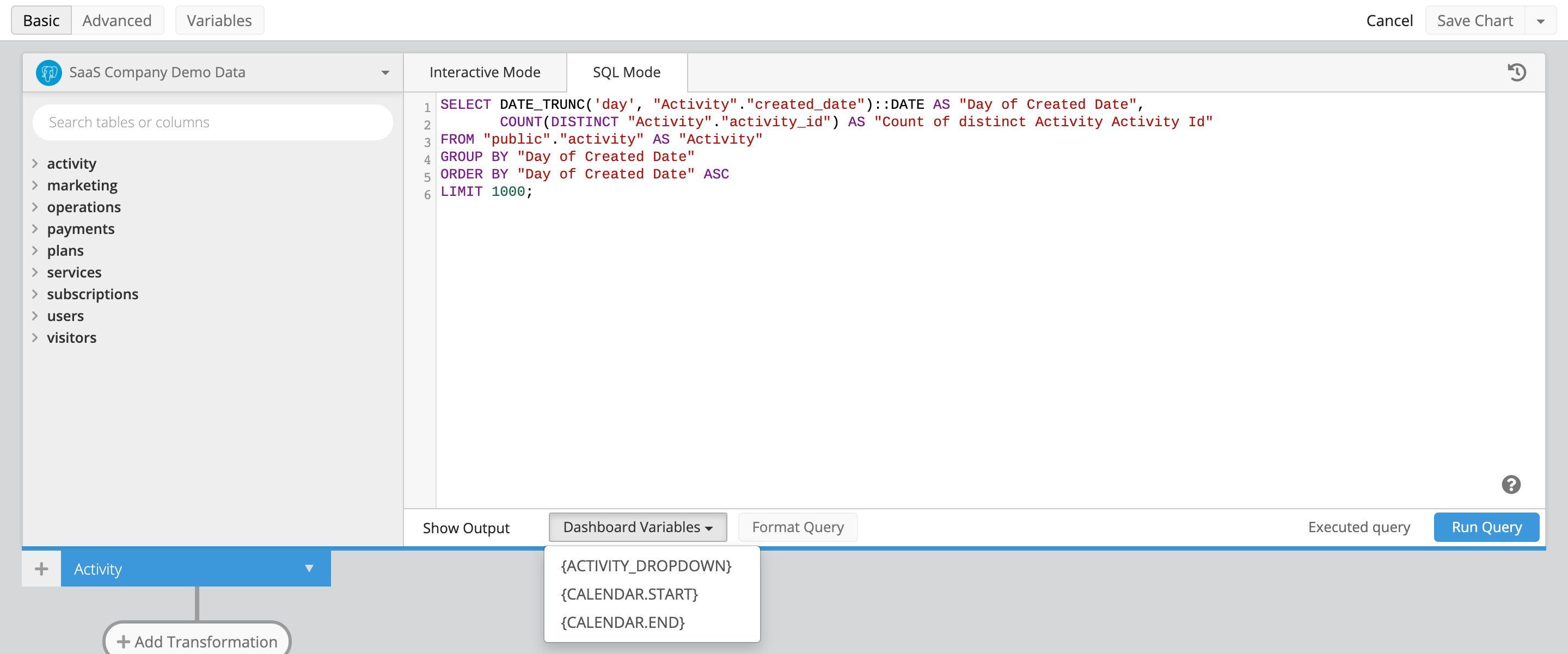Expand the visitors table
Image resolution: width=1568 pixels, height=654 pixels.
(x=35, y=337)
